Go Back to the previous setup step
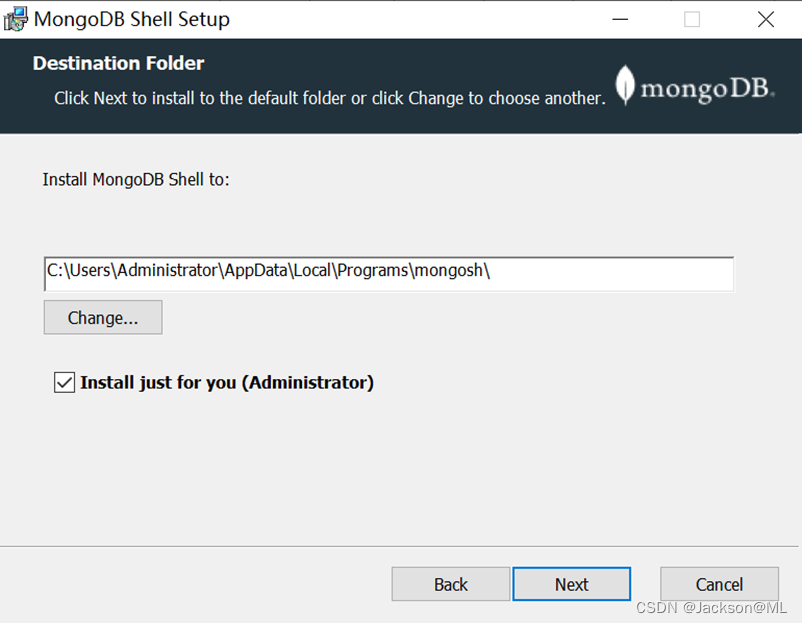 pos(451,584)
